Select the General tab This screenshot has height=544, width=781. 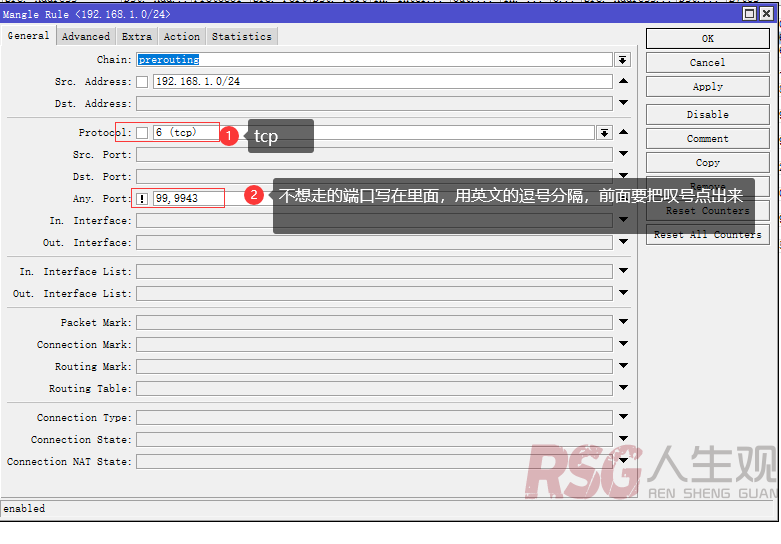coord(28,36)
